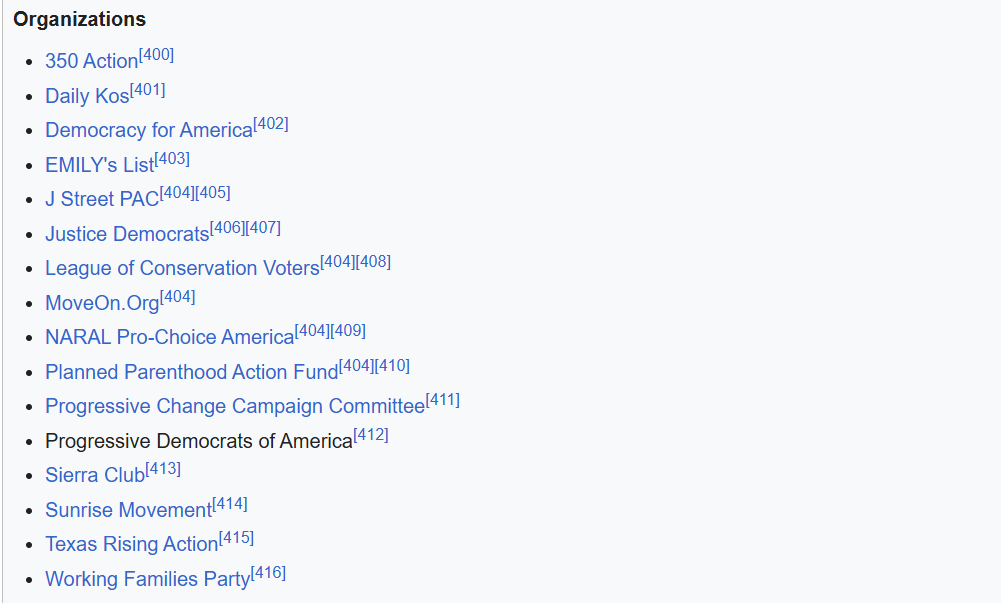This screenshot has width=1001, height=603.
Task: Click citation [404] after NARAL Pro-Choice America
Action: pyautogui.click(x=313, y=331)
